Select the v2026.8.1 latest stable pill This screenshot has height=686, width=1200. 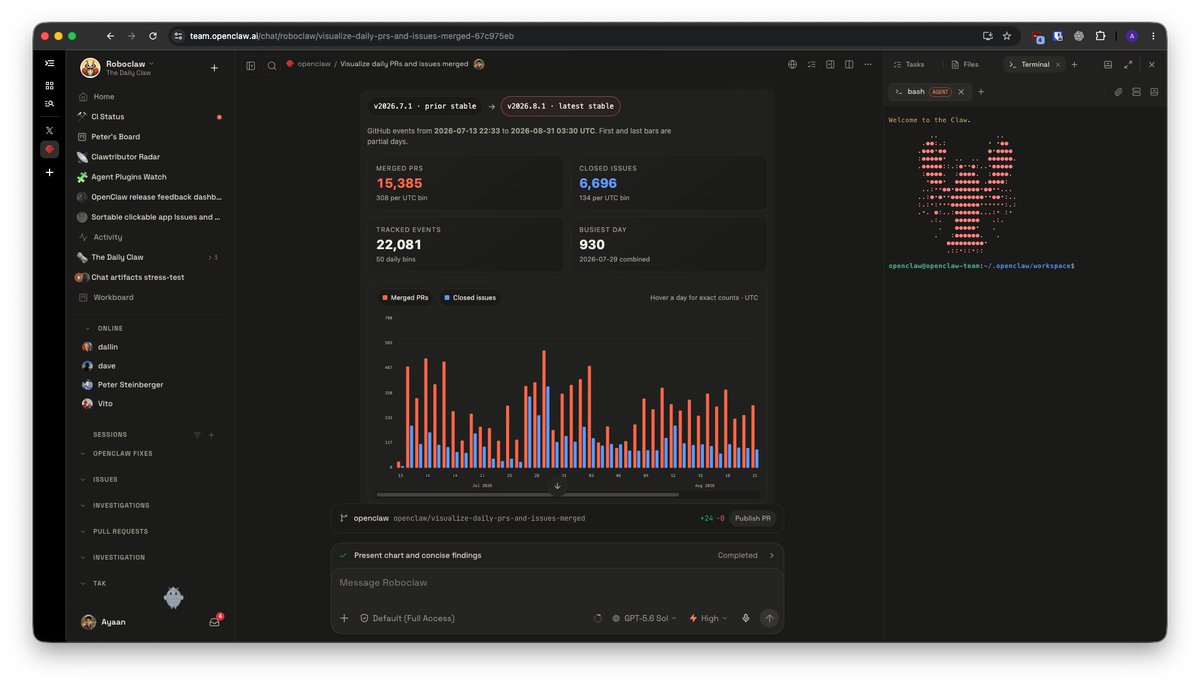tap(560, 106)
